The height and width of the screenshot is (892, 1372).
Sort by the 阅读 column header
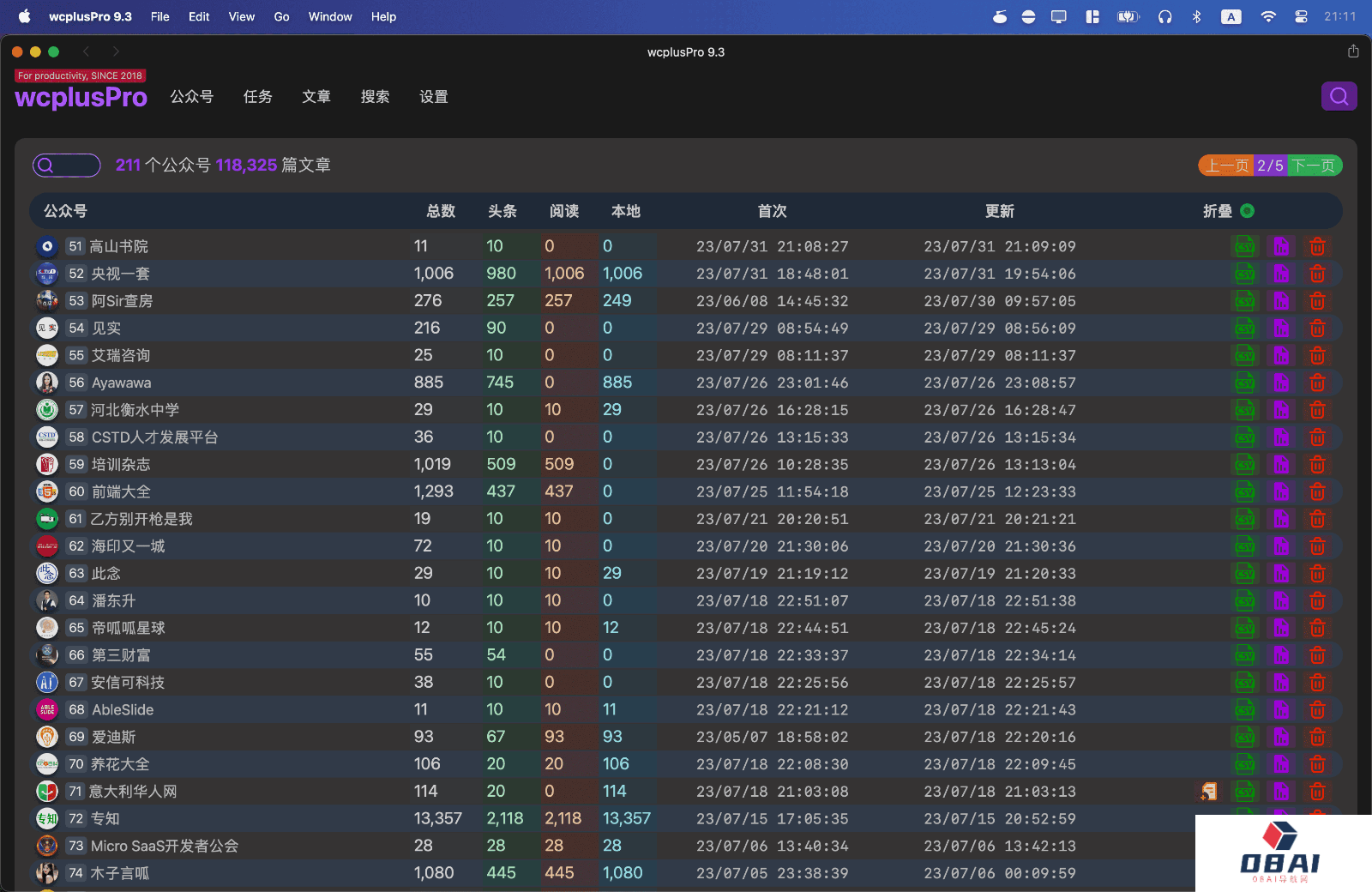point(564,211)
